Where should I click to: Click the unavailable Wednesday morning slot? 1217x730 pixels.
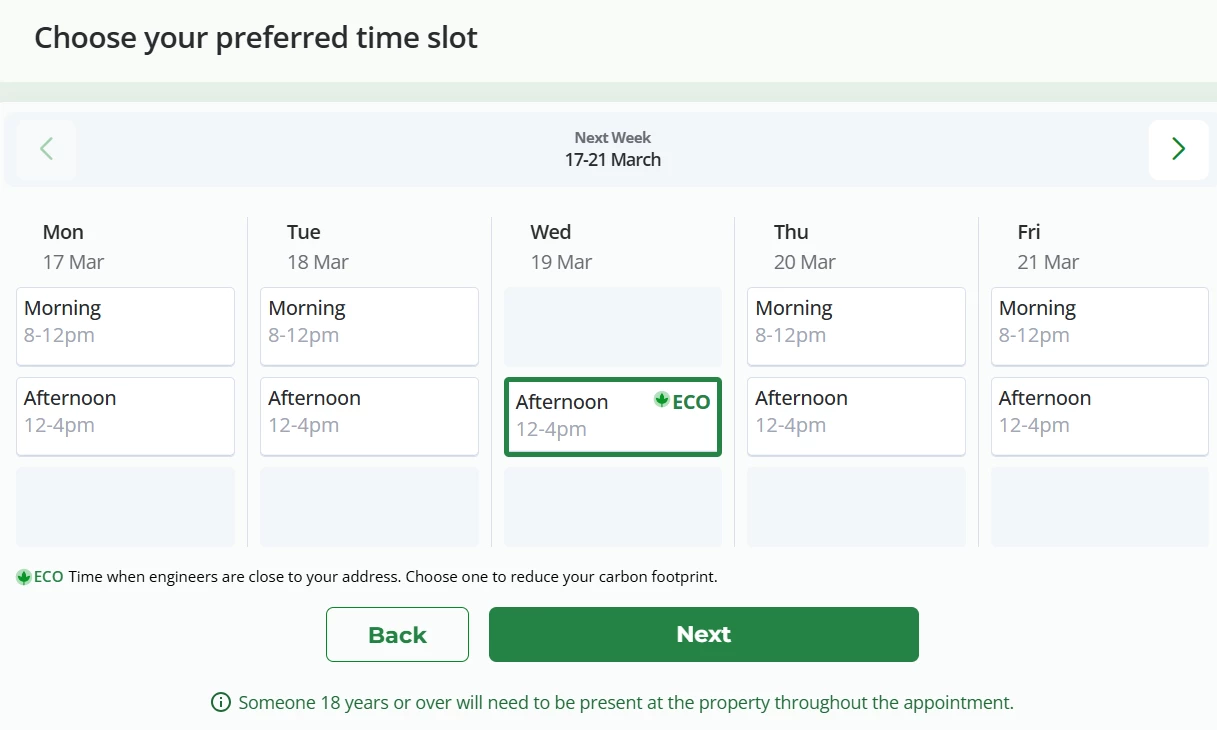pos(612,326)
